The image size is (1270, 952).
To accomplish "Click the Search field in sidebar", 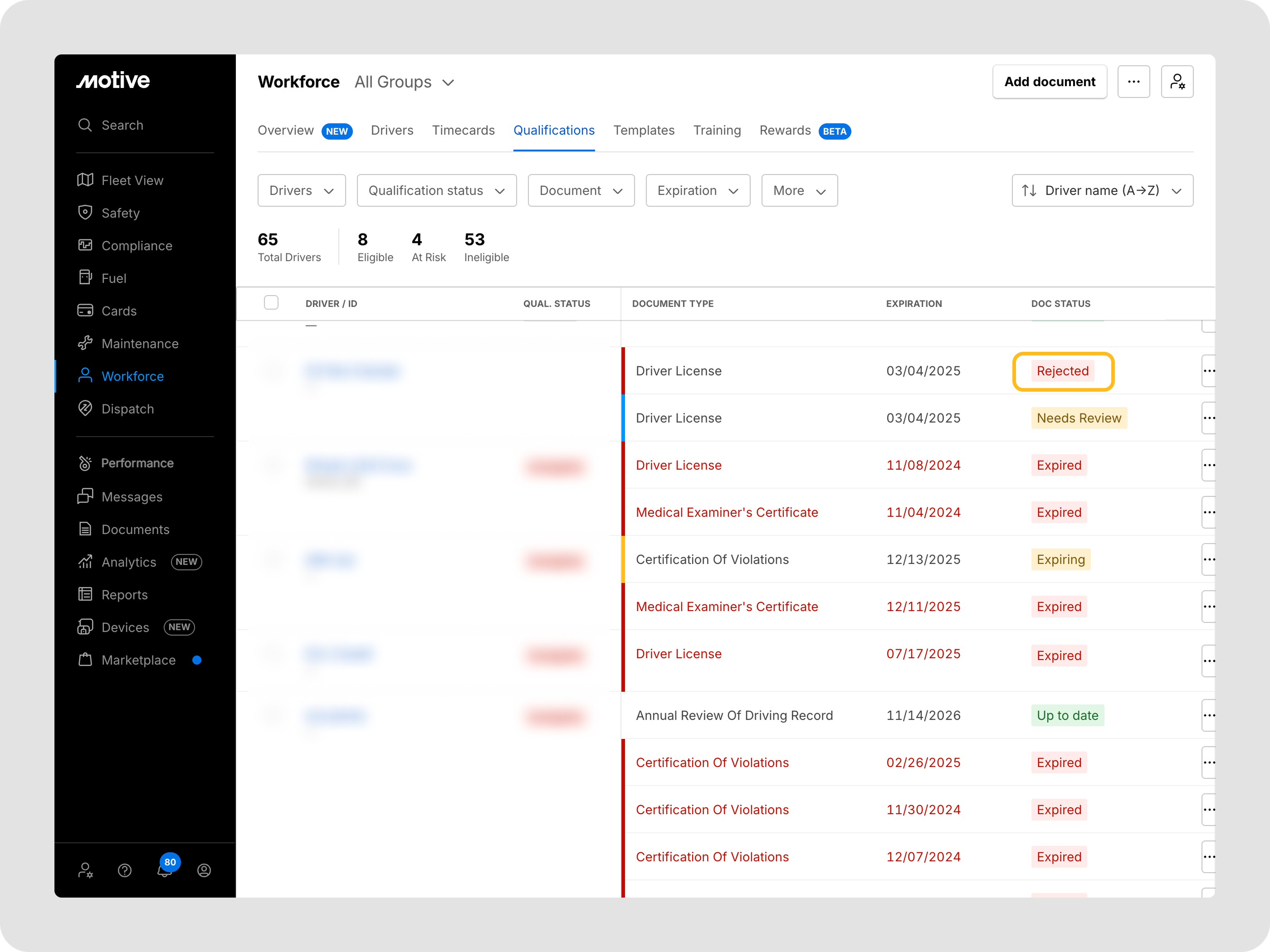I will tap(122, 125).
